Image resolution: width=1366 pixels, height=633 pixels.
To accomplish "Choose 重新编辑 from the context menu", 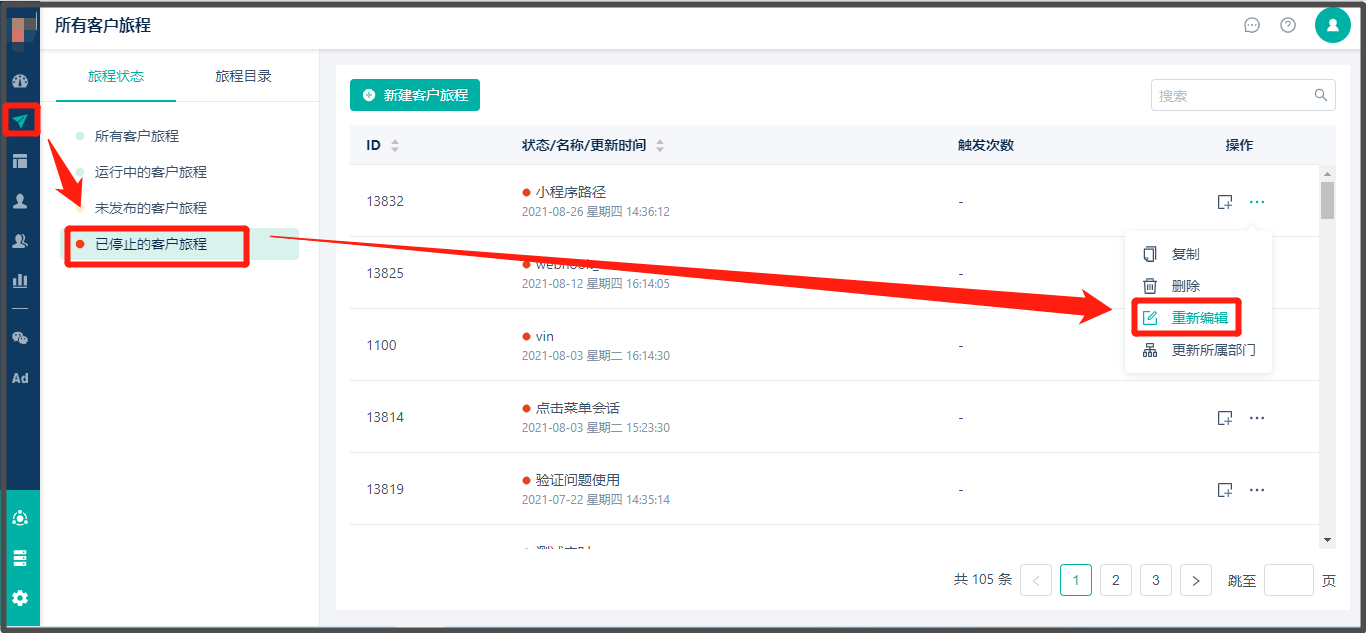I will [x=1198, y=318].
